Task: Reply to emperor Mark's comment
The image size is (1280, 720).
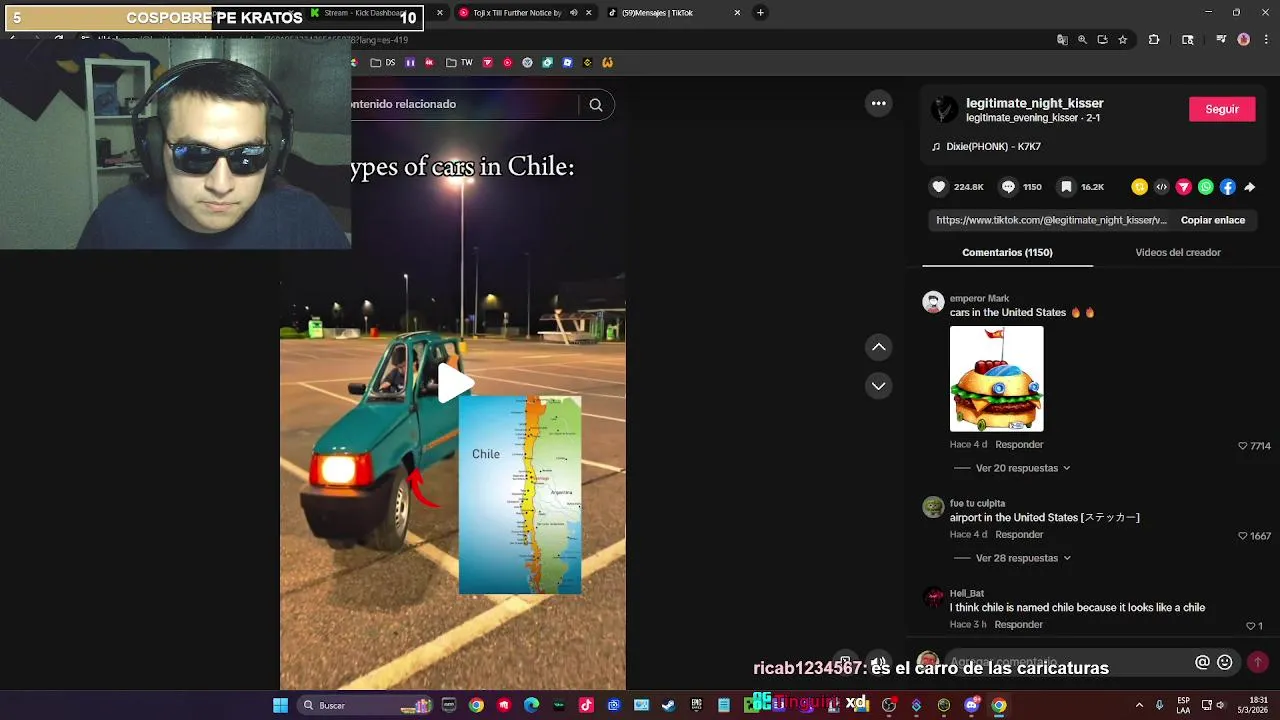Action: coord(1019,444)
